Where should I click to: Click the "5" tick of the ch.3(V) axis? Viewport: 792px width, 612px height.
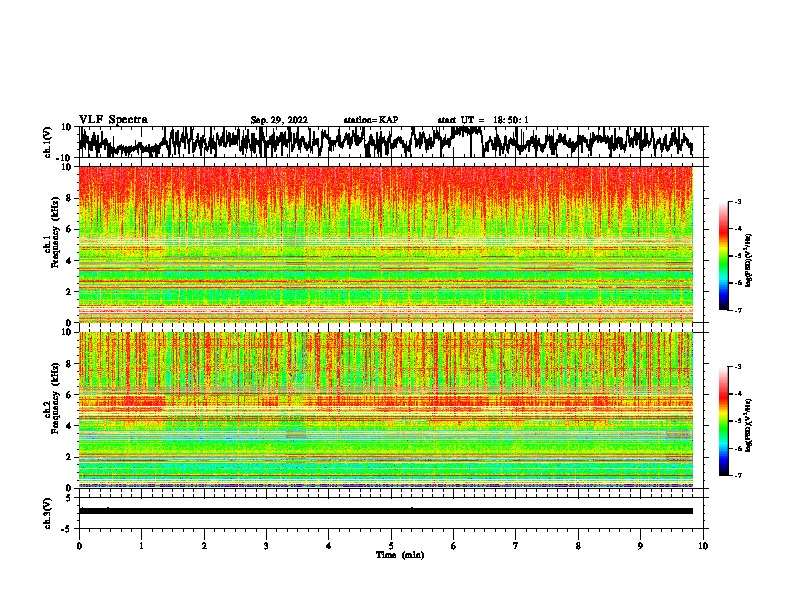(69, 498)
